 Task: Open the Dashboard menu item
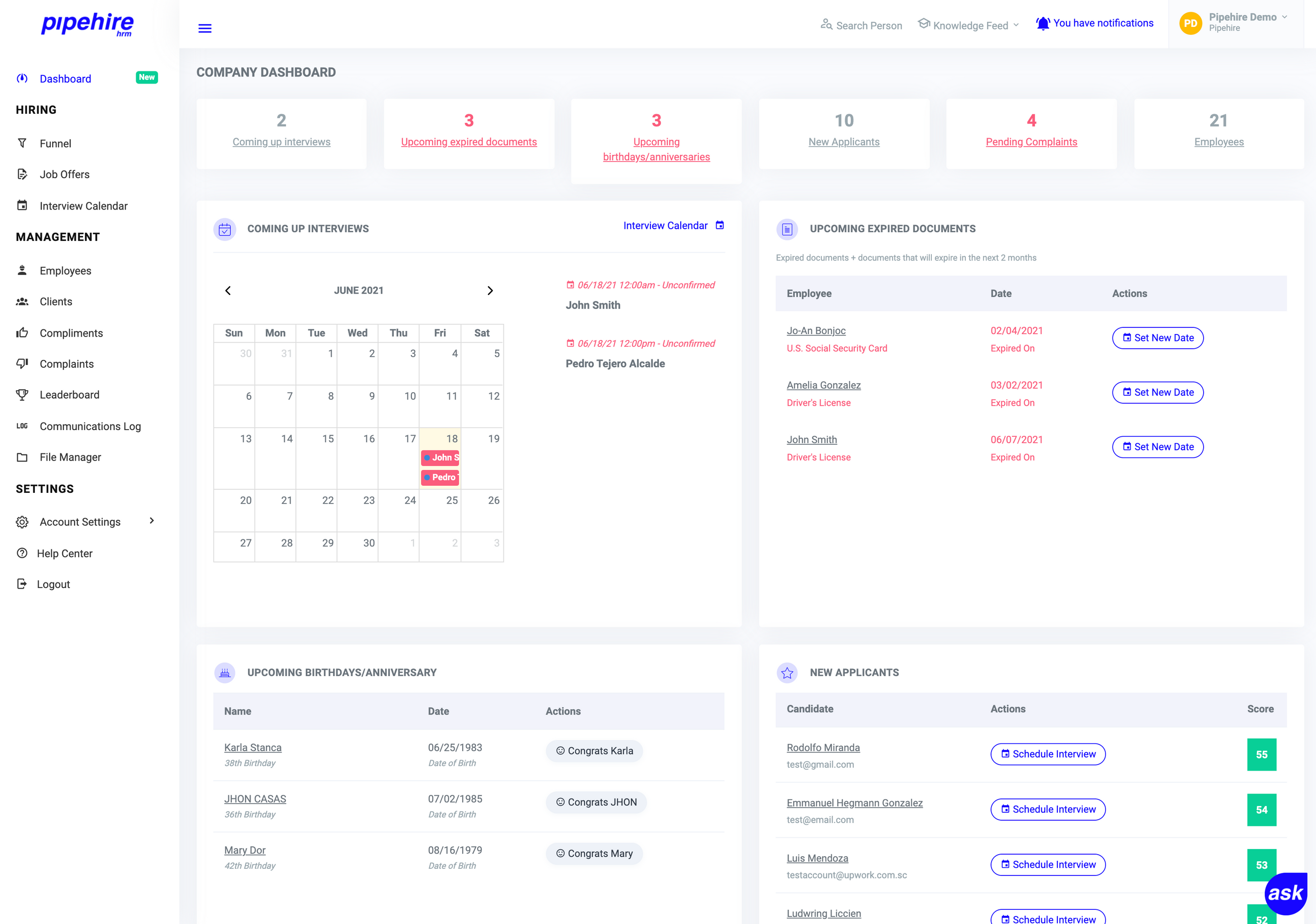point(65,78)
